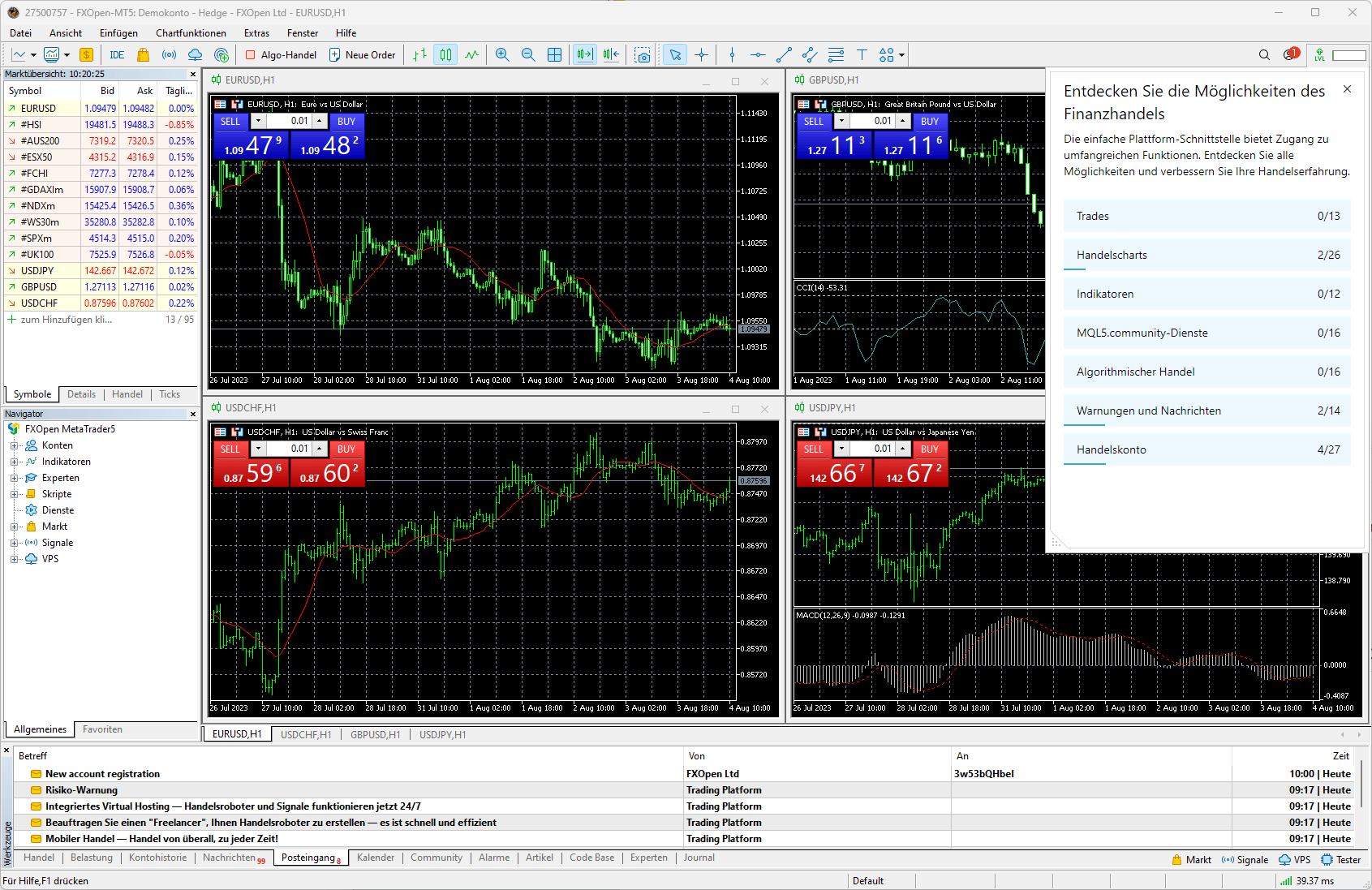
Task: Expand the Konten tree node
Action: coord(14,445)
